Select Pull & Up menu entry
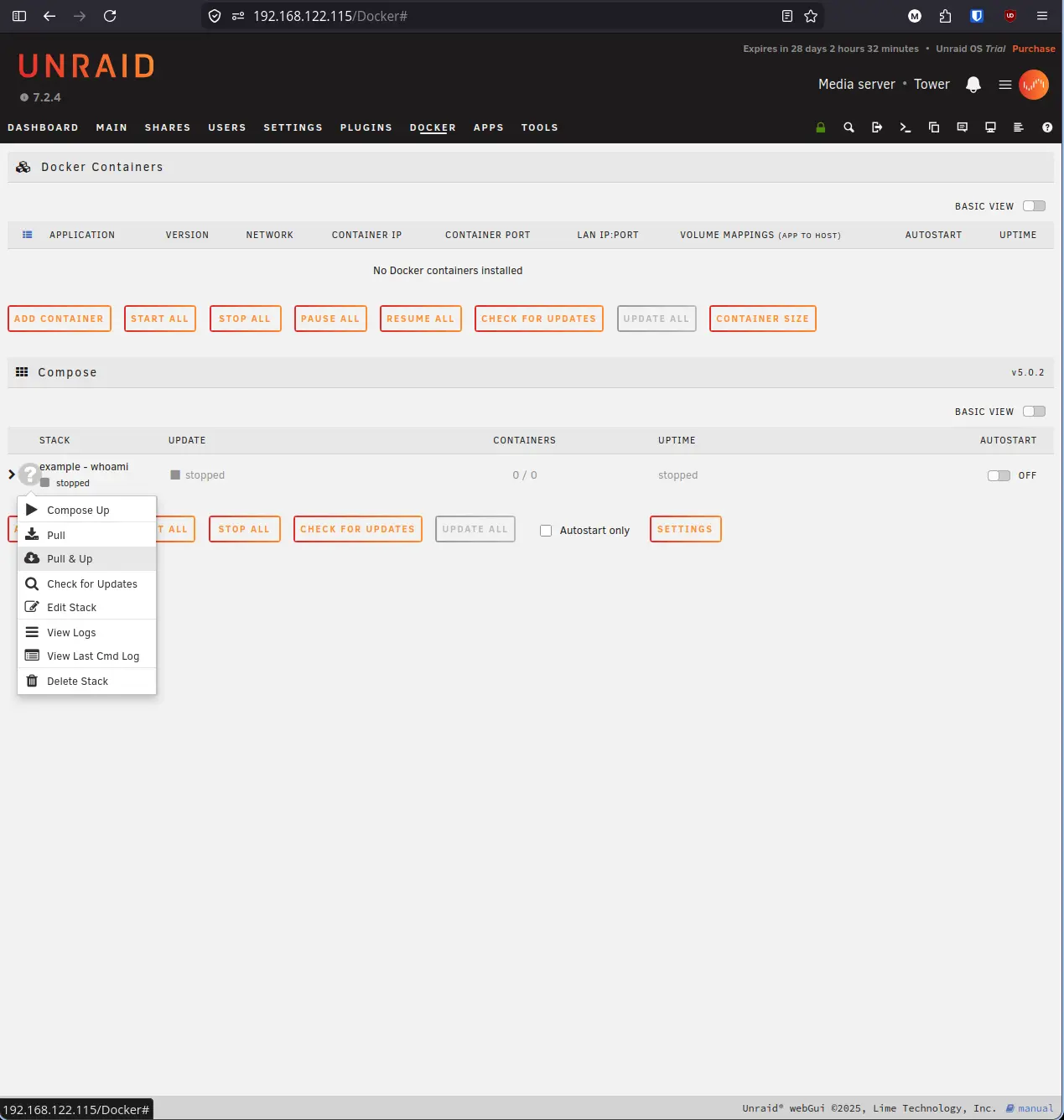This screenshot has height=1120, width=1064. [87, 558]
